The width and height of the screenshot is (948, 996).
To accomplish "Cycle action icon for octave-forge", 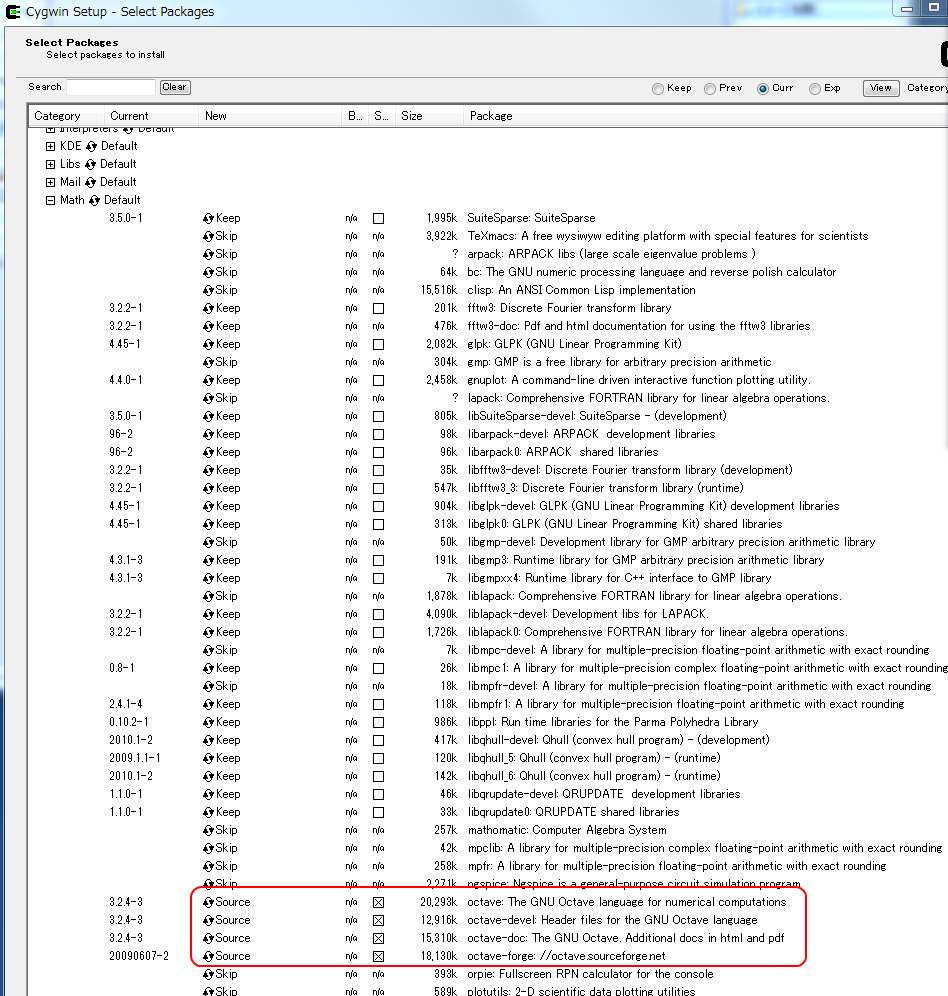I will point(208,957).
